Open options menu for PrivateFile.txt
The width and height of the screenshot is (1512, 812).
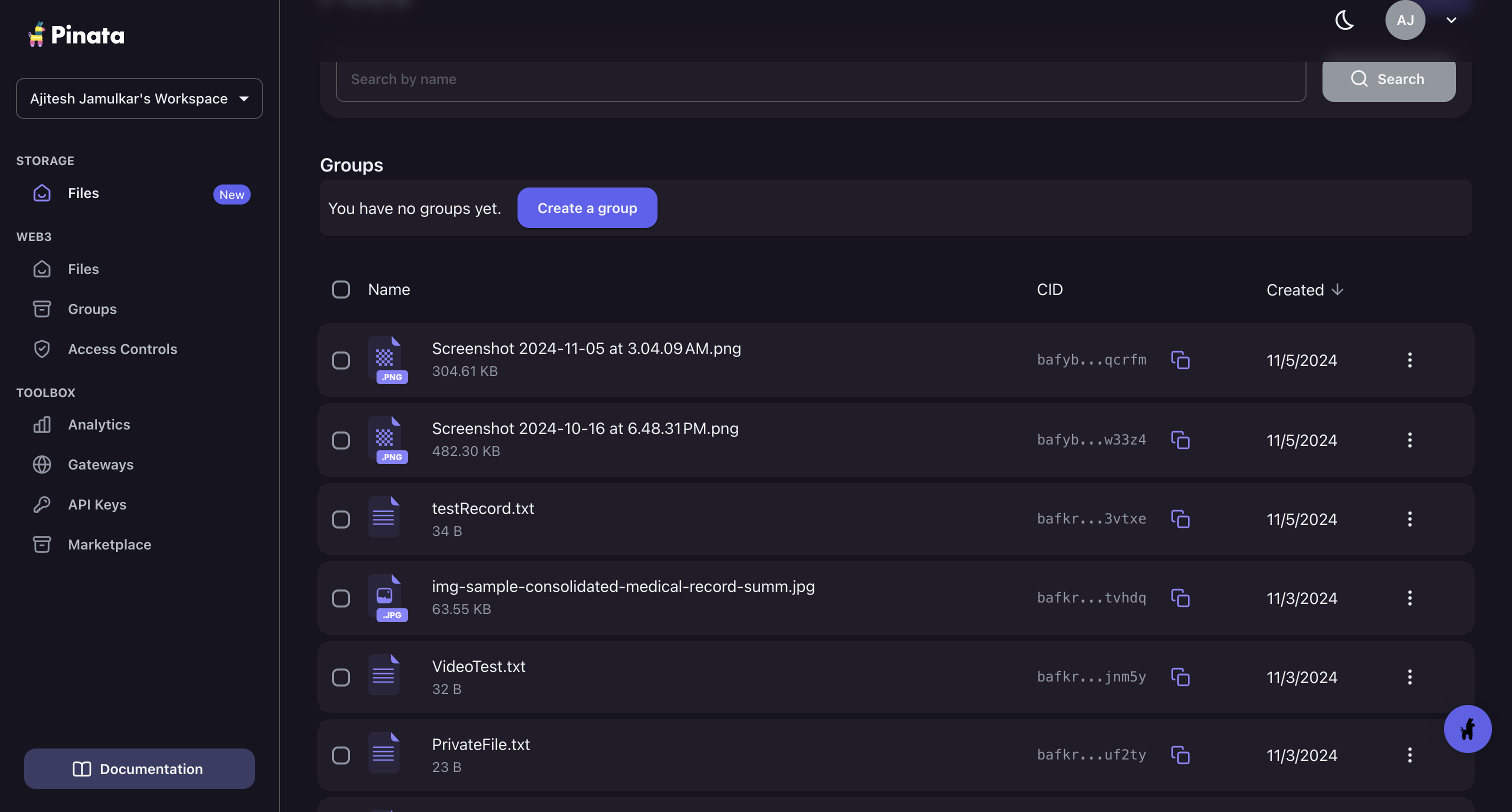click(x=1409, y=755)
